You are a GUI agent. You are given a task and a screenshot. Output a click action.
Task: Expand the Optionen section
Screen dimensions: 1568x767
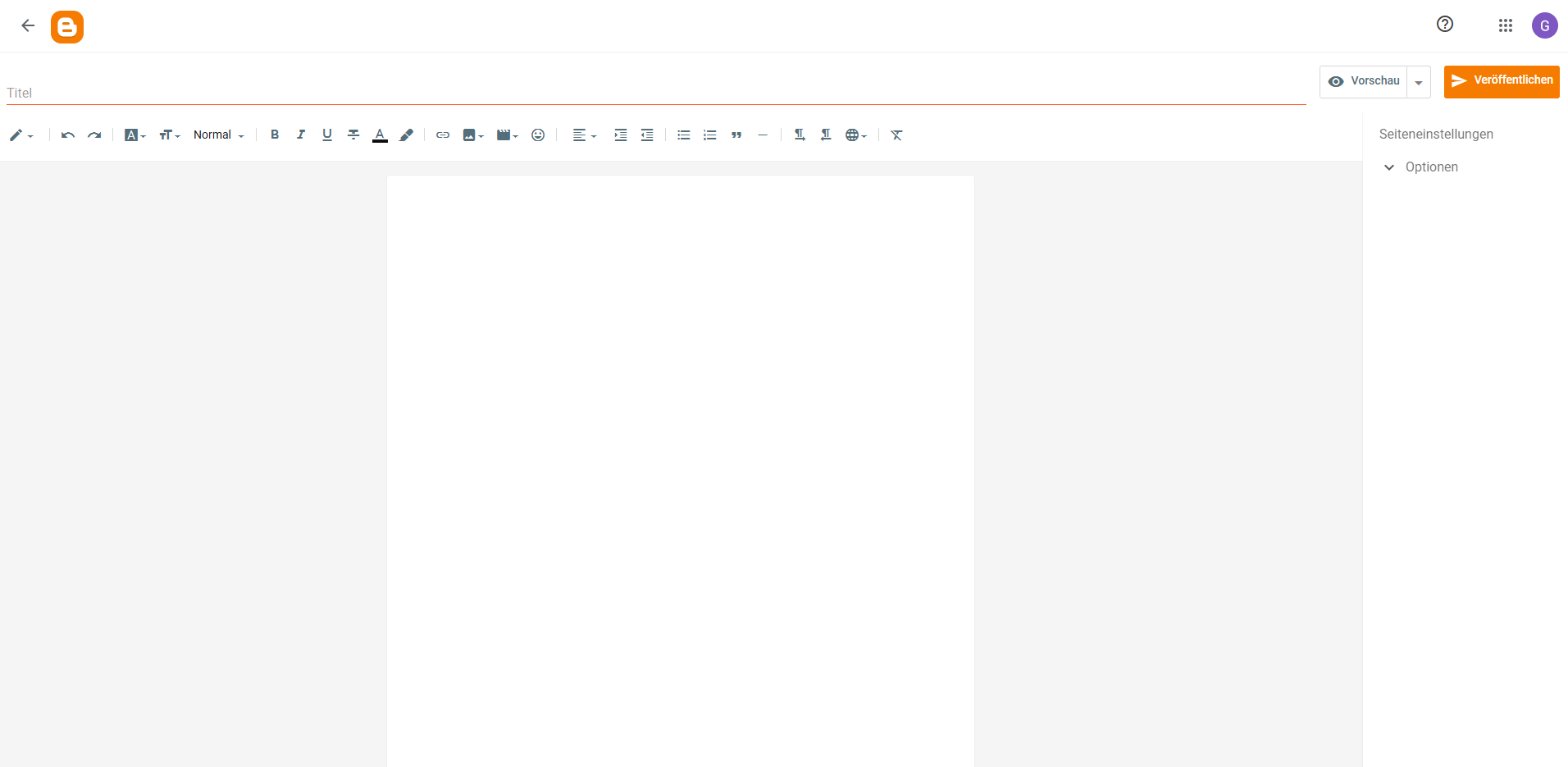tap(1431, 167)
